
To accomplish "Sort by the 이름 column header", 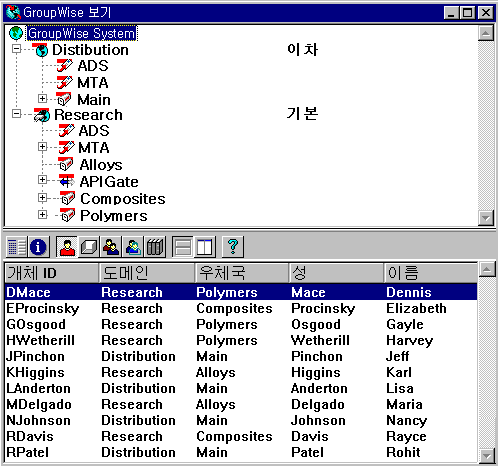I will click(x=431, y=273).
